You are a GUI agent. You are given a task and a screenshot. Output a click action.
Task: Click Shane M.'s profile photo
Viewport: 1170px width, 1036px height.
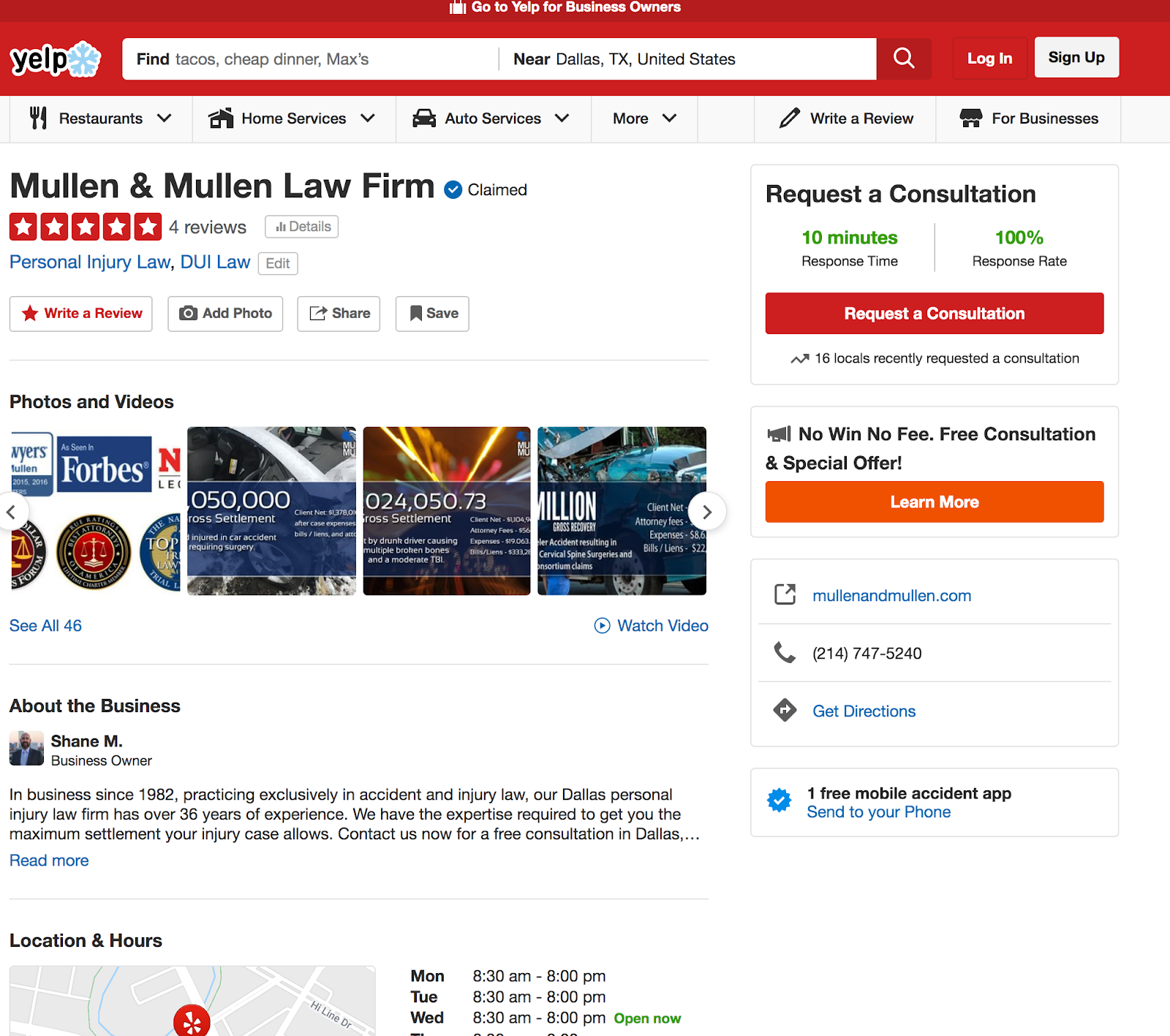26,749
